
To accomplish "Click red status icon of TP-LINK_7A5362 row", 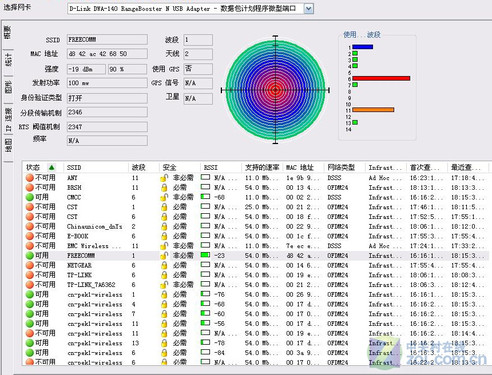I will 30,285.
